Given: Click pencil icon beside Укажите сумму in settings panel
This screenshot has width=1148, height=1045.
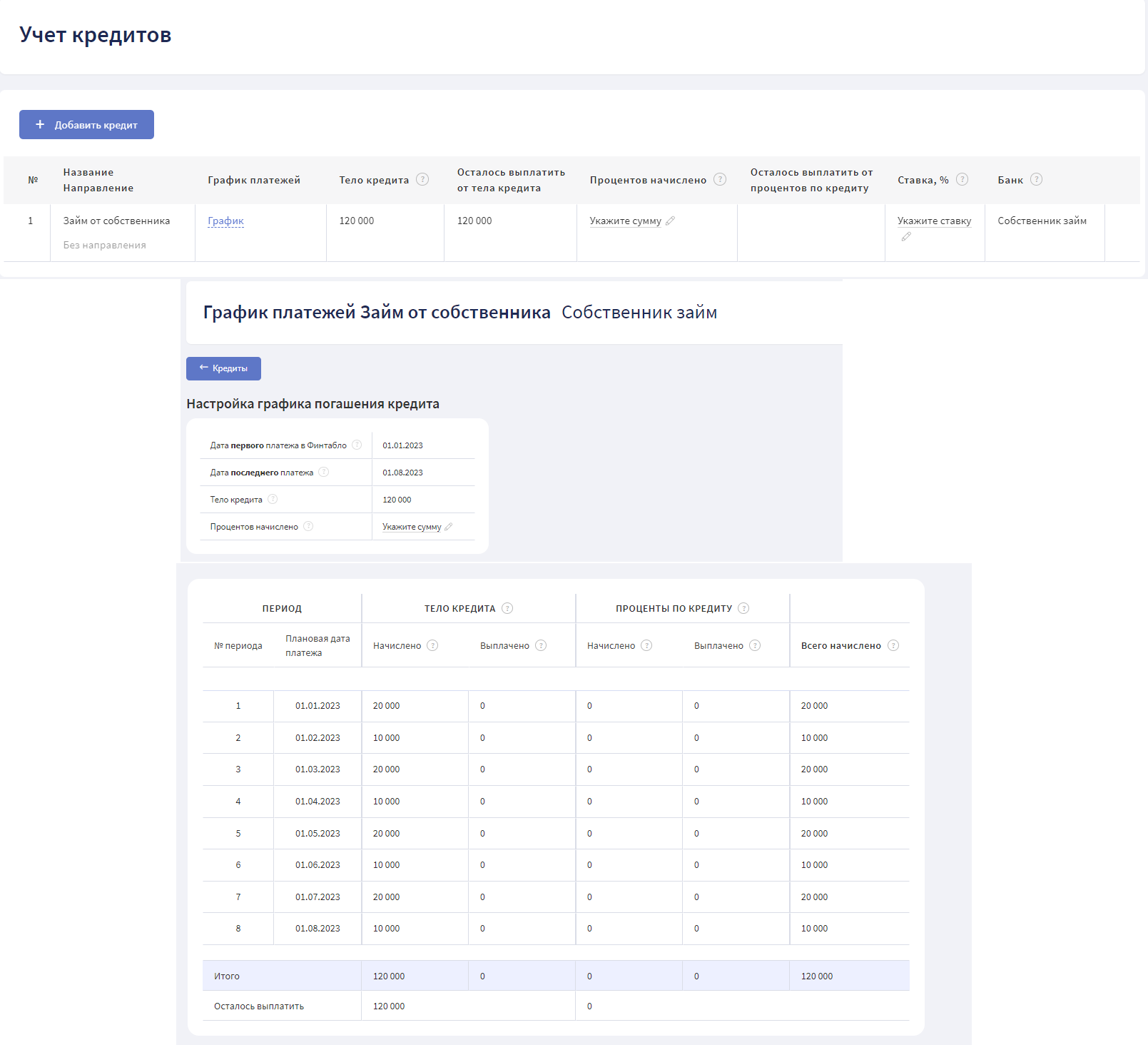Looking at the screenshot, I should click(x=449, y=527).
